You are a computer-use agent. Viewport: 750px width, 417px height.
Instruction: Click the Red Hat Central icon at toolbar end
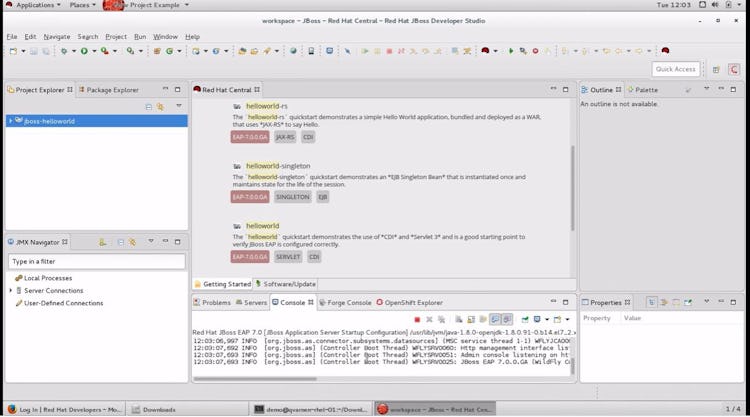[x=665, y=51]
